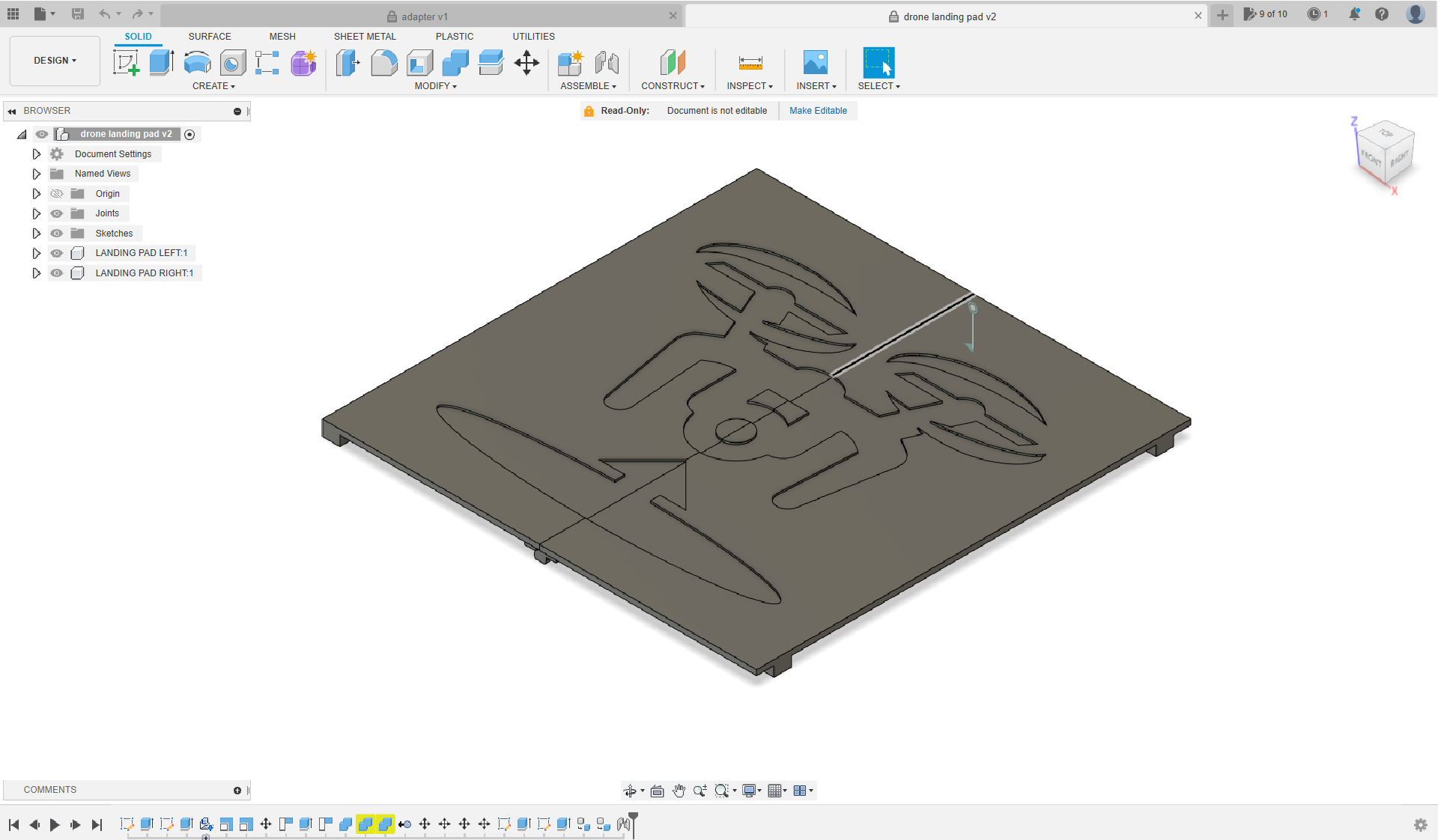The height and width of the screenshot is (840, 1438).
Task: Open the Help question mark icon
Action: point(1382,14)
